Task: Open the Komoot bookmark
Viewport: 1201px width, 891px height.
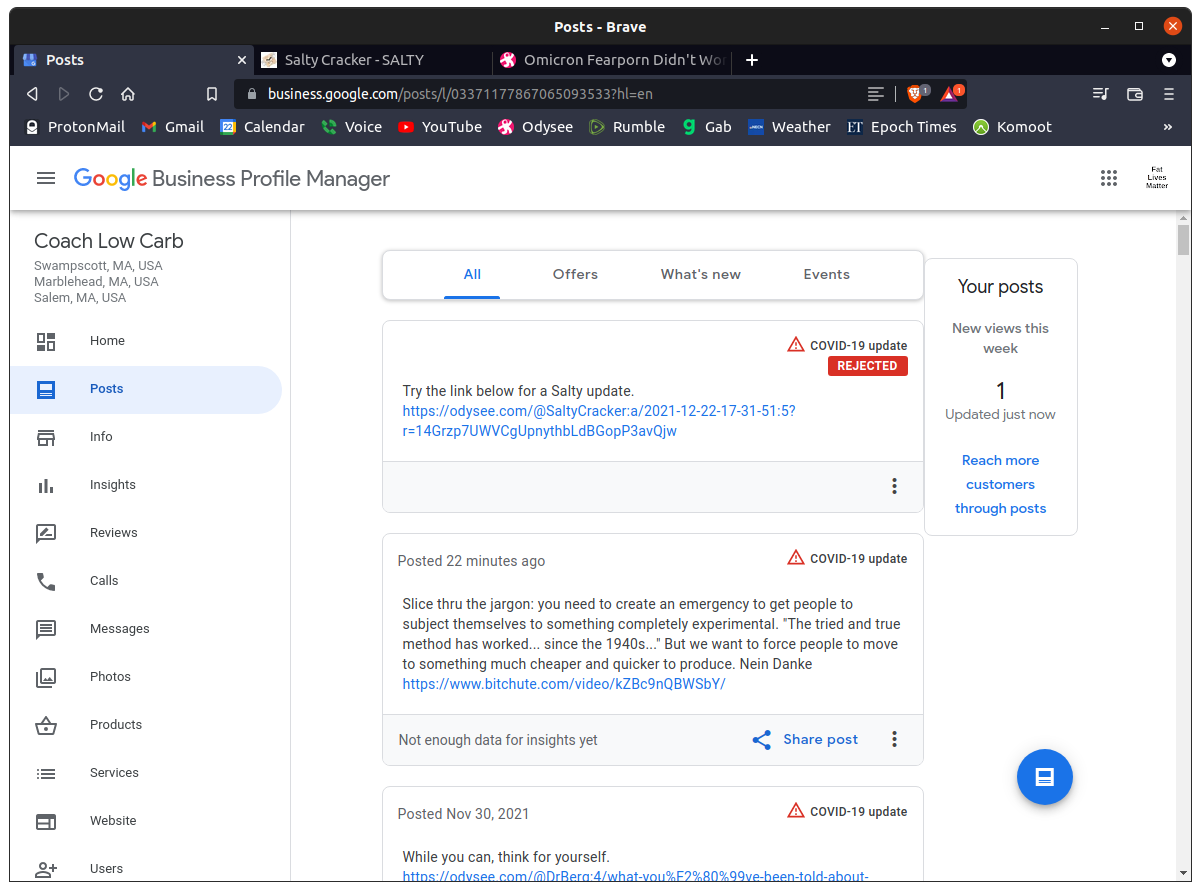Action: [1013, 127]
